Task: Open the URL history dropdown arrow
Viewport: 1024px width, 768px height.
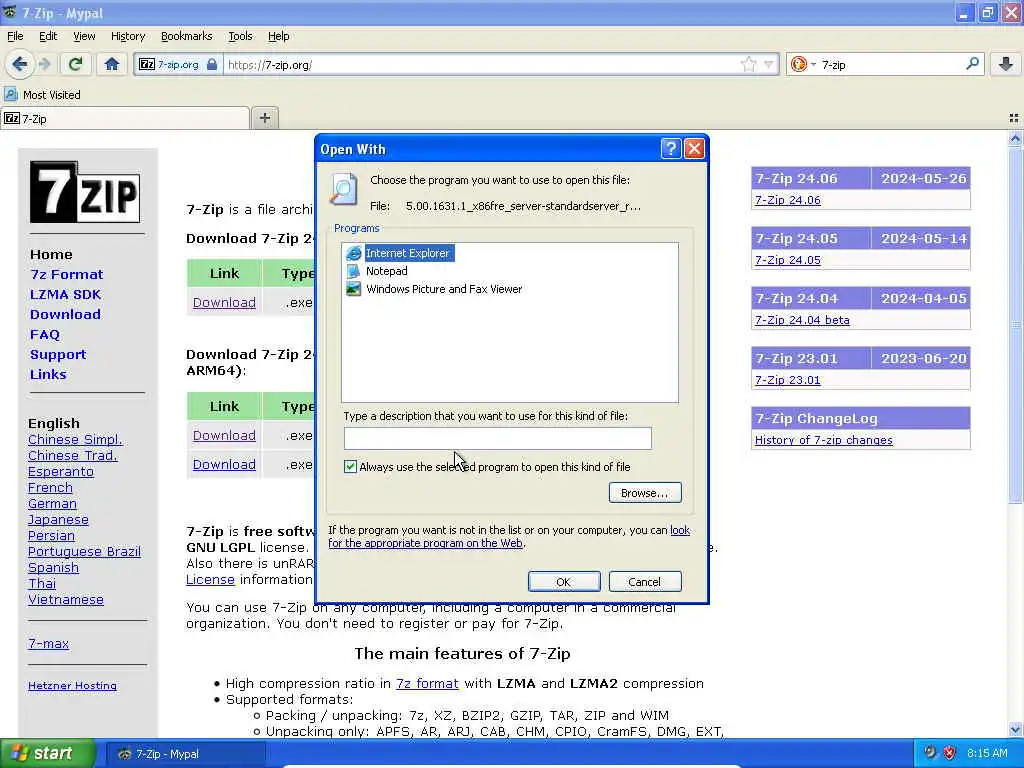Action: point(769,64)
